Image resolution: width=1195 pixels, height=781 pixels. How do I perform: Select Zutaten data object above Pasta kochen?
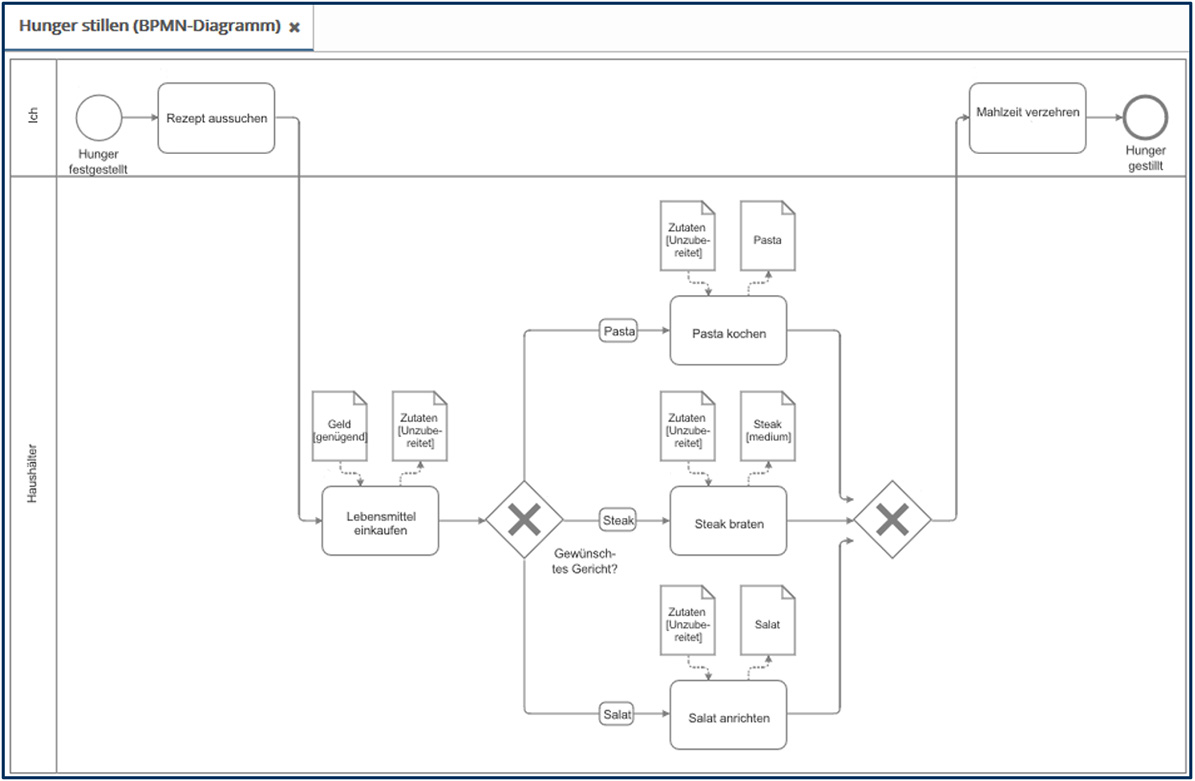pyautogui.click(x=687, y=235)
